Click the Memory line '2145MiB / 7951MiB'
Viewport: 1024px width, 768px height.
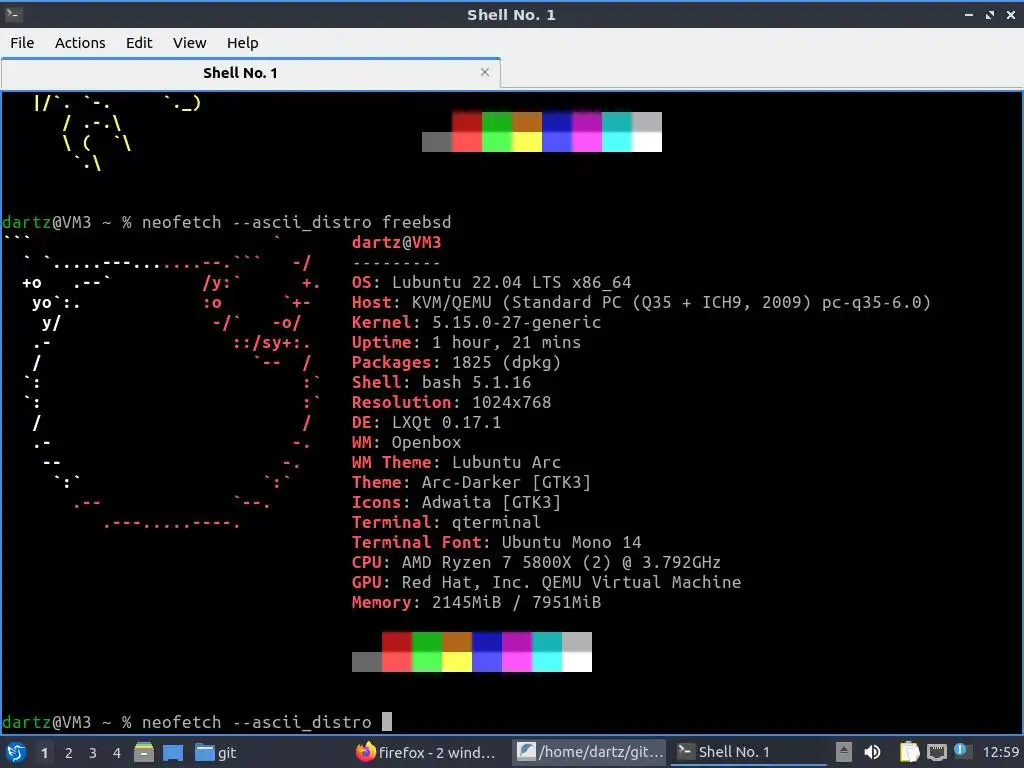pyautogui.click(x=476, y=602)
